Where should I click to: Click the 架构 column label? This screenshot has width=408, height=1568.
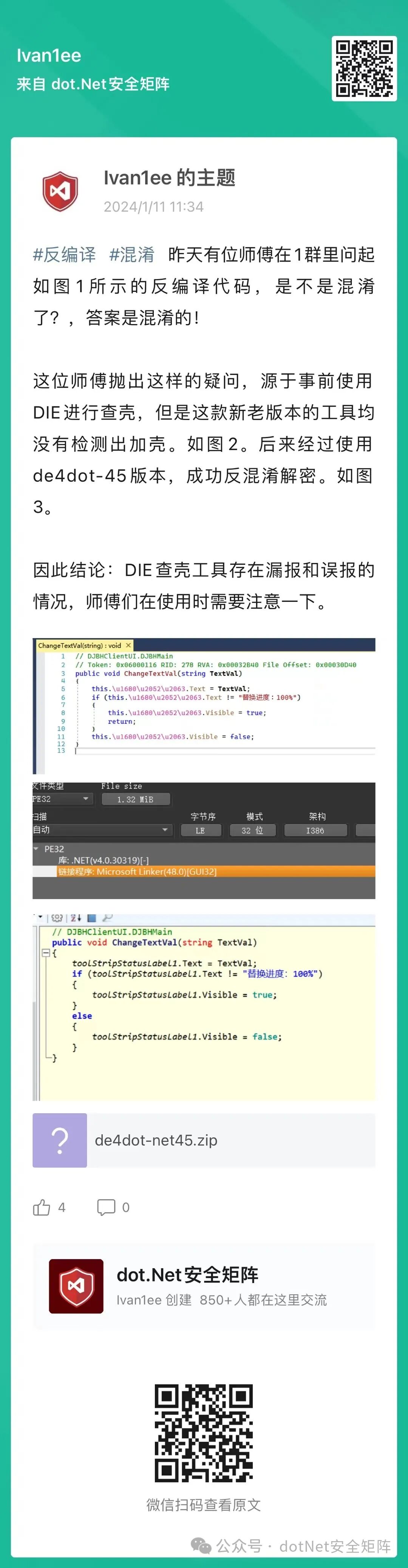(317, 817)
